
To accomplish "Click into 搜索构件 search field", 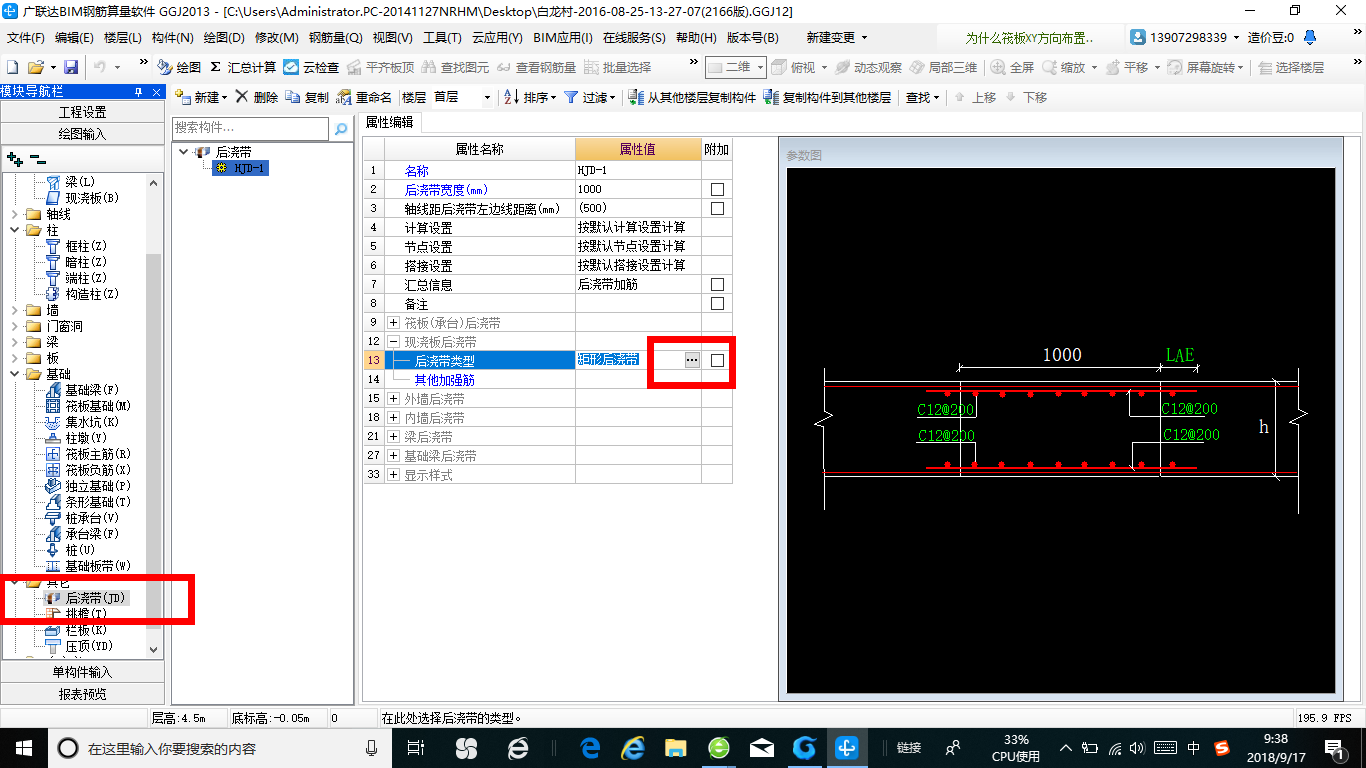I will [250, 128].
